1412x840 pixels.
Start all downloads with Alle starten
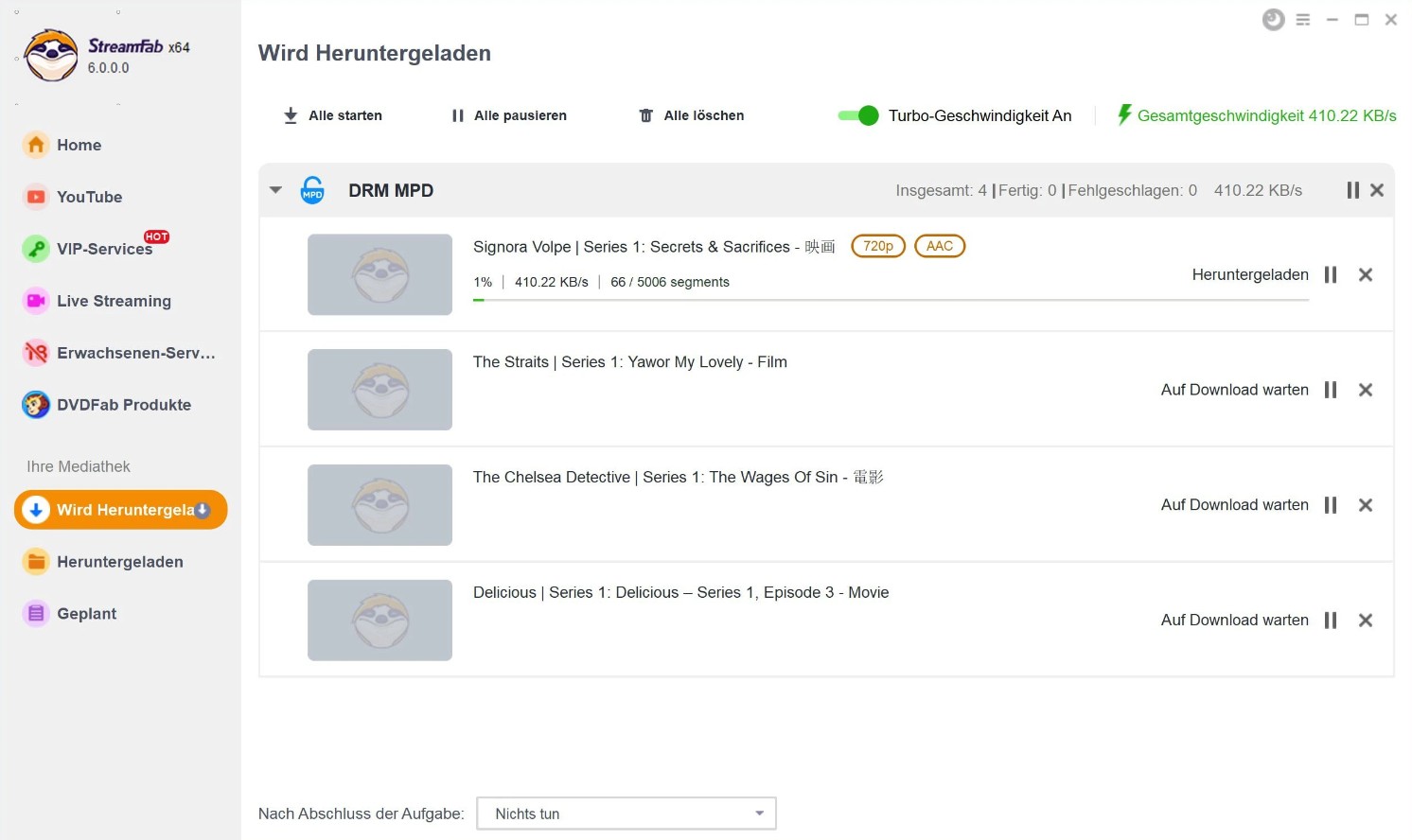pos(333,115)
